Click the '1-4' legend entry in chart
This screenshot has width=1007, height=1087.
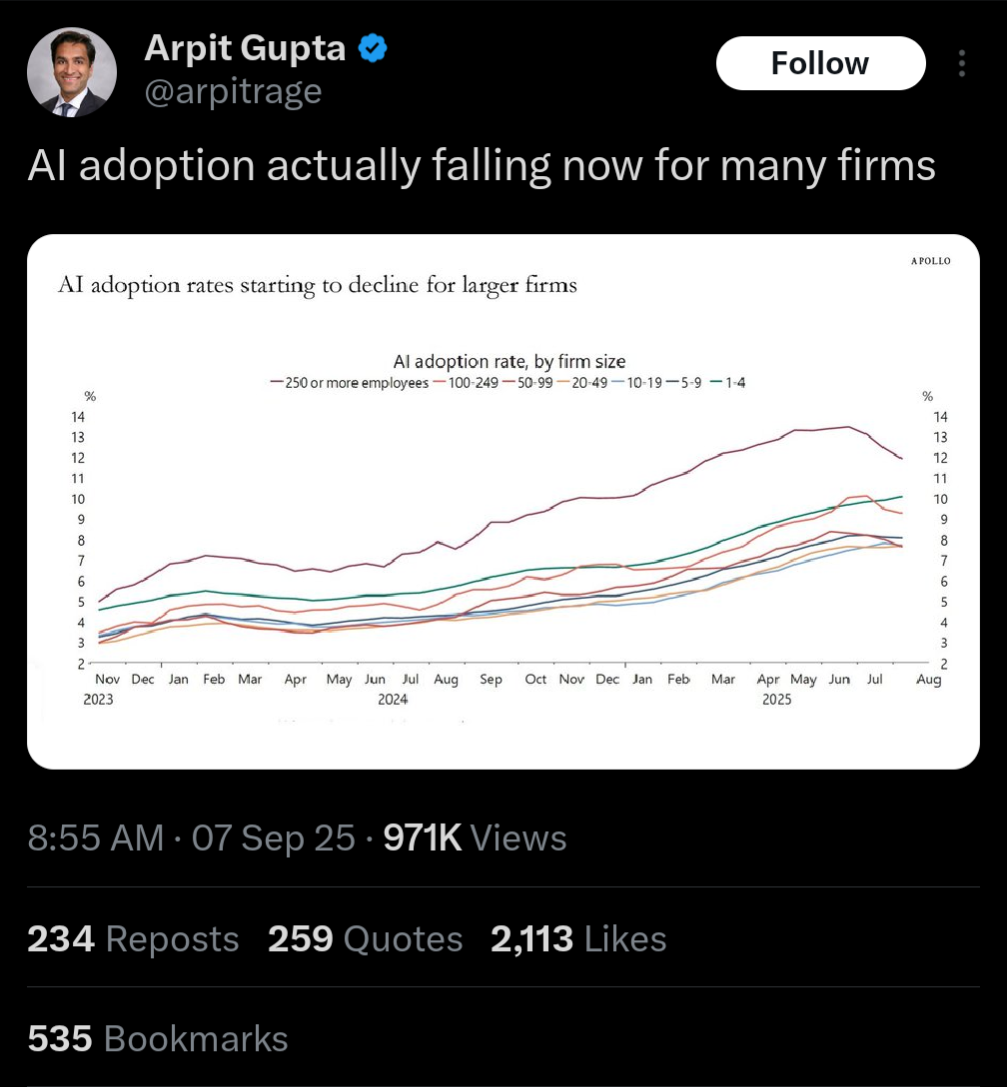pyautogui.click(x=727, y=383)
